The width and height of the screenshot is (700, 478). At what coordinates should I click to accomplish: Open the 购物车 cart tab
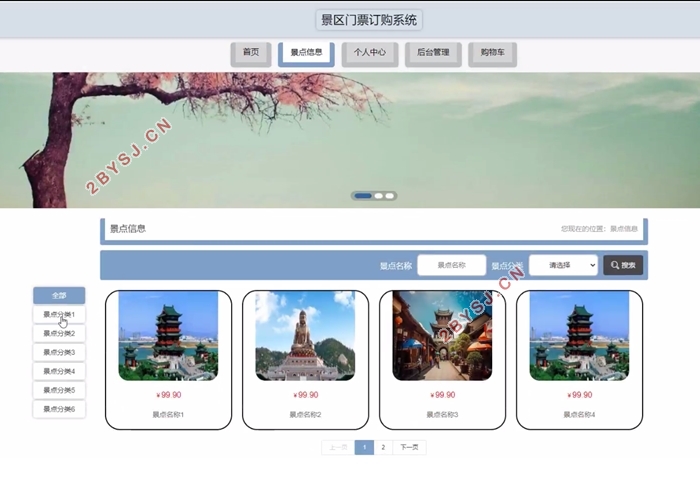tap(493, 52)
